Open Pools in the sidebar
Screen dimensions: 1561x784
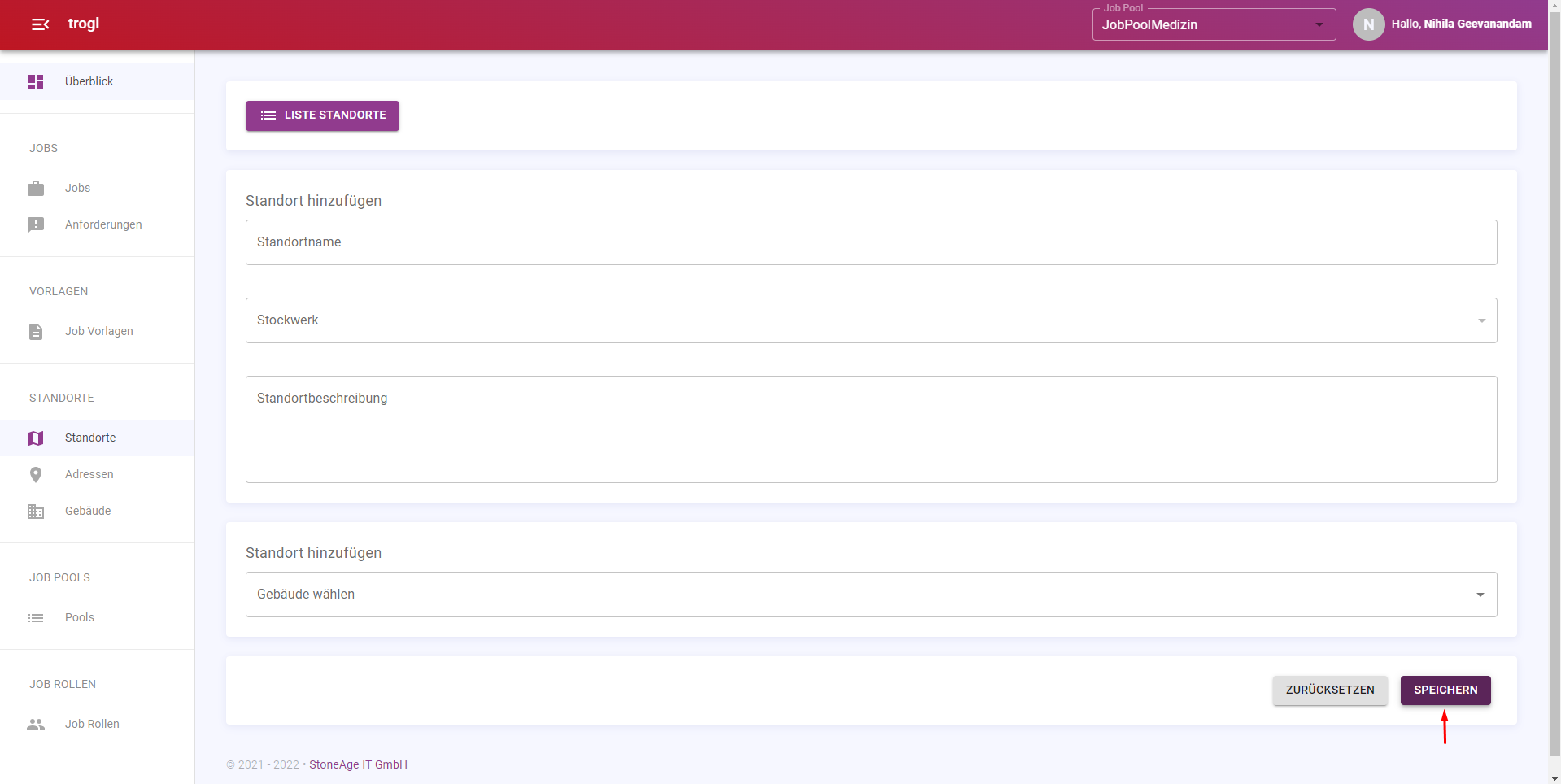pyautogui.click(x=97, y=617)
